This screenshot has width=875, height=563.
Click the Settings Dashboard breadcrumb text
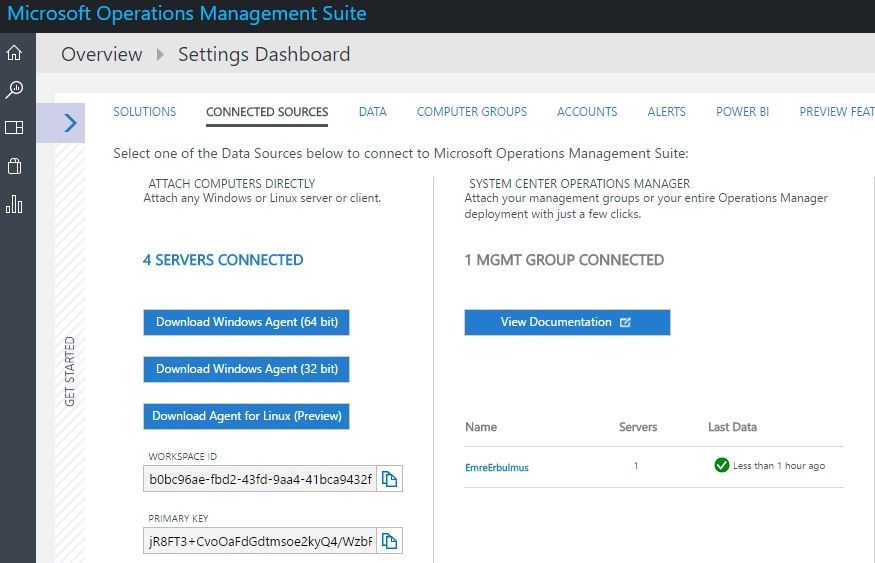[x=264, y=54]
